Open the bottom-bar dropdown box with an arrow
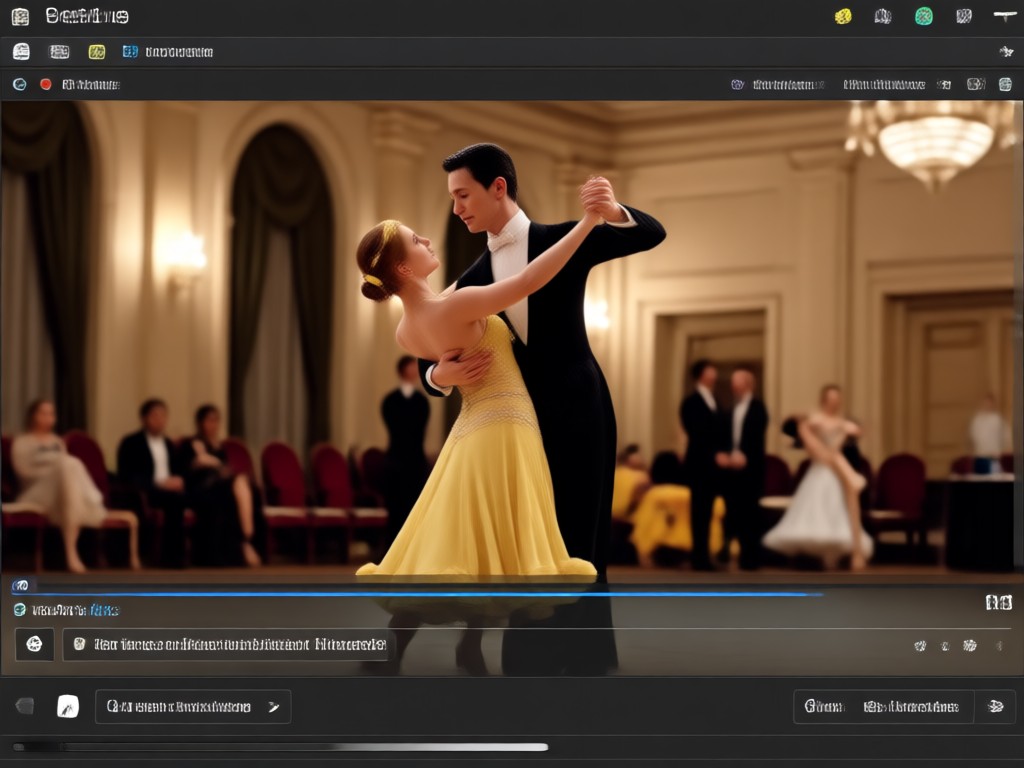The image size is (1024, 768). 193,707
